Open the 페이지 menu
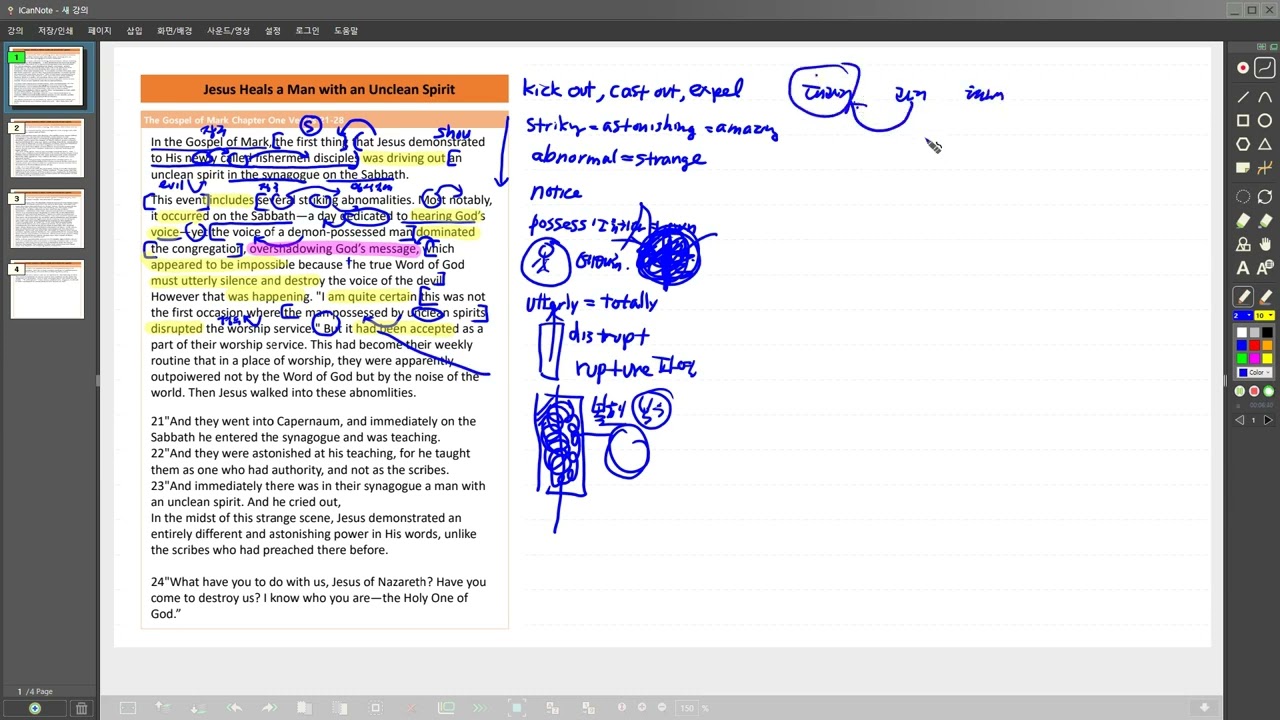The height and width of the screenshot is (720, 1280). 100,31
